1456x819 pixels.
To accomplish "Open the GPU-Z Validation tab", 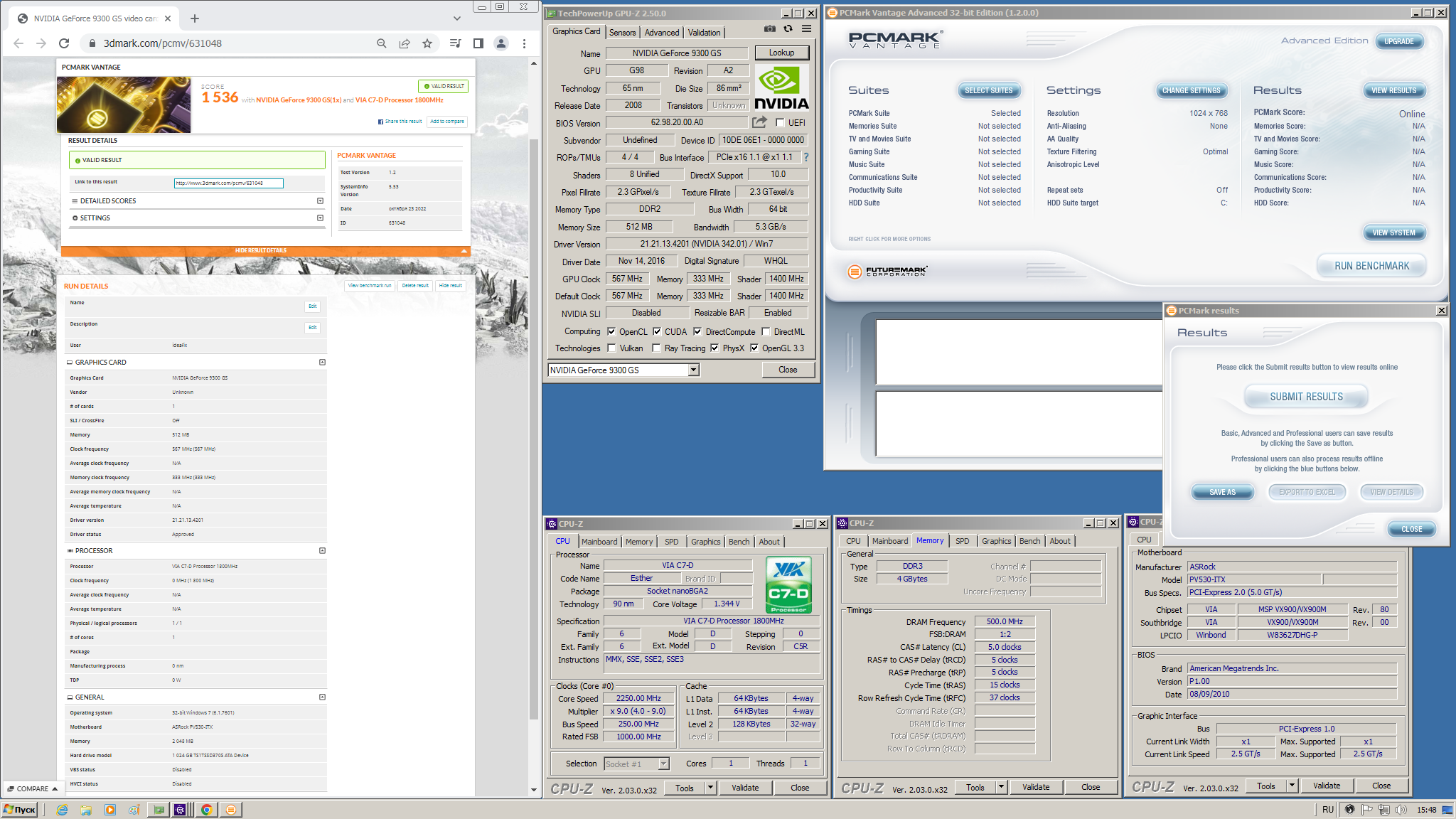I will pyautogui.click(x=705, y=33).
